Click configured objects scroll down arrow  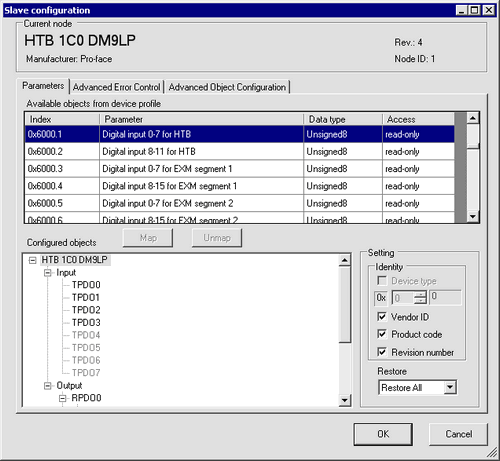click(x=345, y=400)
